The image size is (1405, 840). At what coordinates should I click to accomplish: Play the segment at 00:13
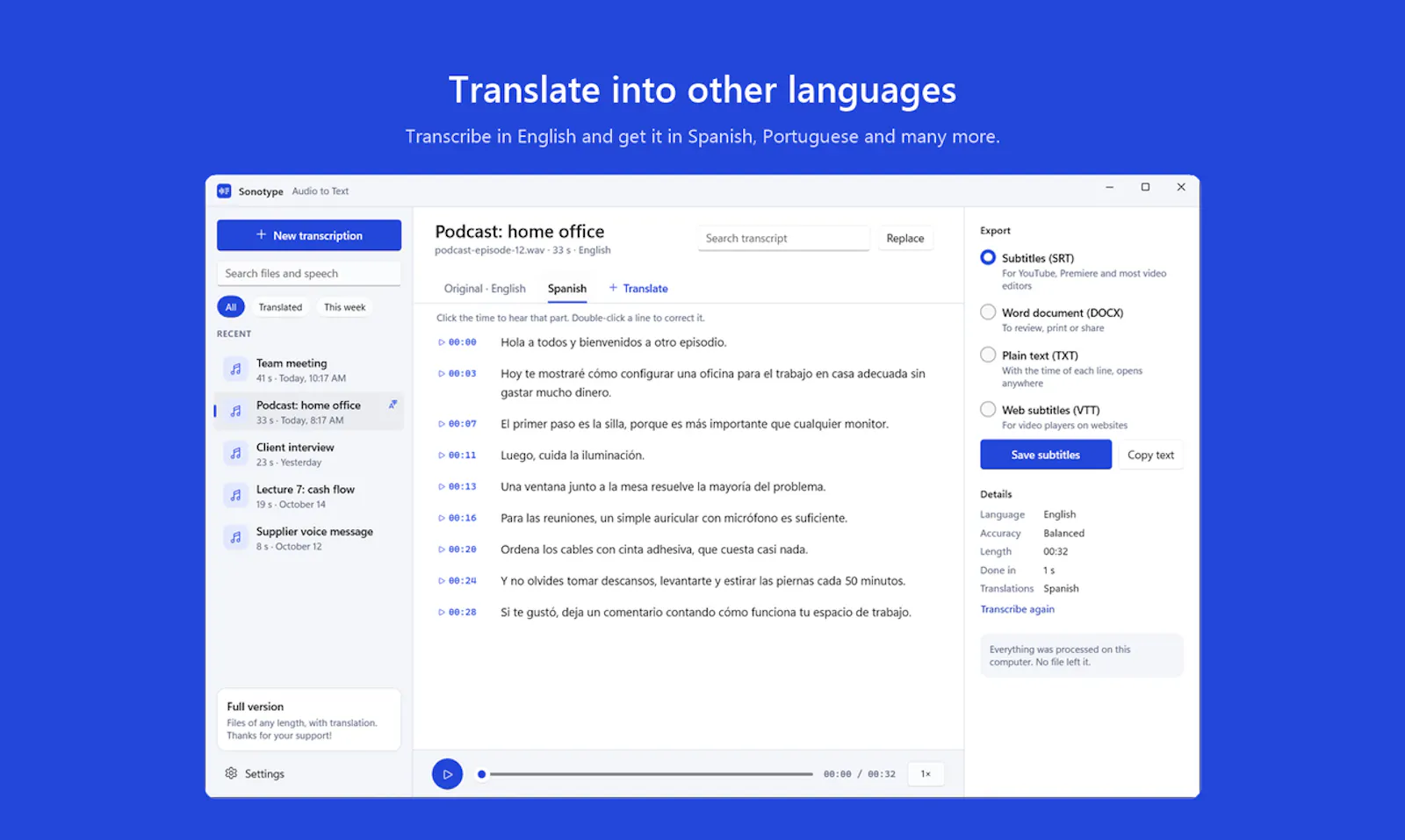coord(458,487)
